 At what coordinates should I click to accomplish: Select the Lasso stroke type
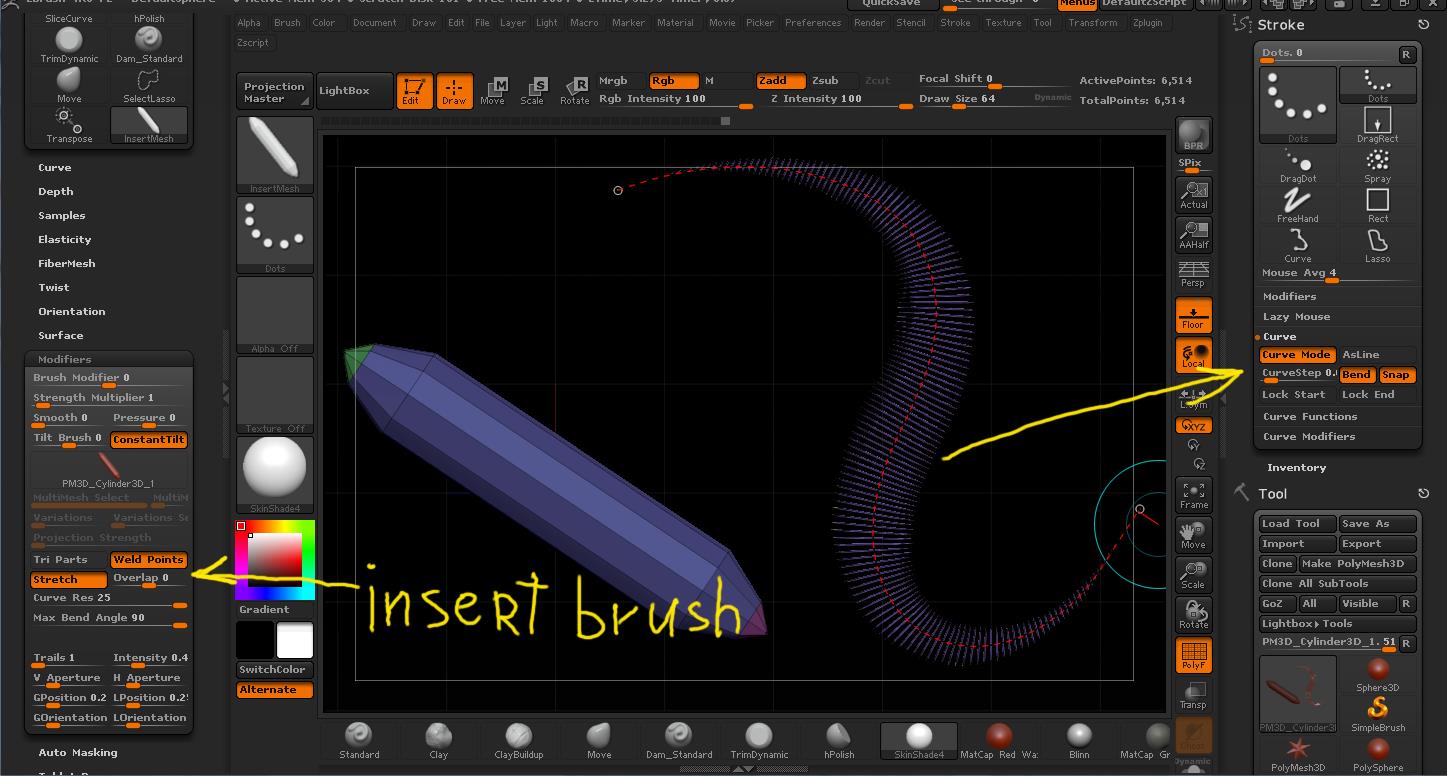pyautogui.click(x=1378, y=246)
